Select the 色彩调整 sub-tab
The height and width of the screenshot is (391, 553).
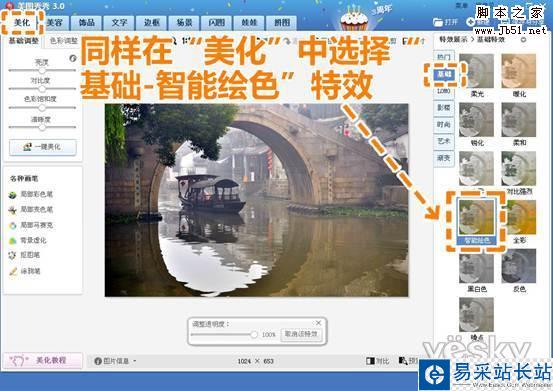pos(63,41)
